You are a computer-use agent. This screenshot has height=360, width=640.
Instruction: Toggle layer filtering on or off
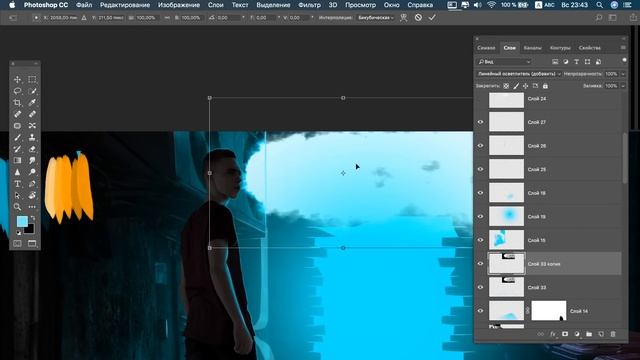[624, 60]
